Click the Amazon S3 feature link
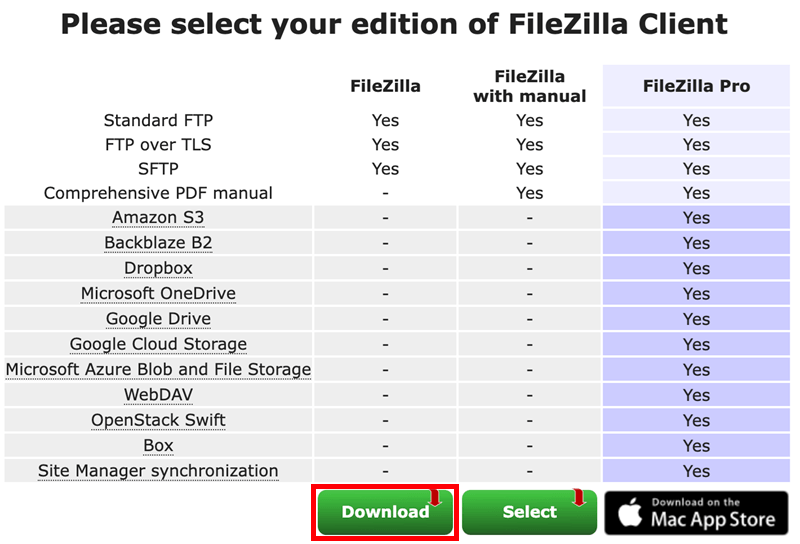The height and width of the screenshot is (544, 800). [158, 218]
